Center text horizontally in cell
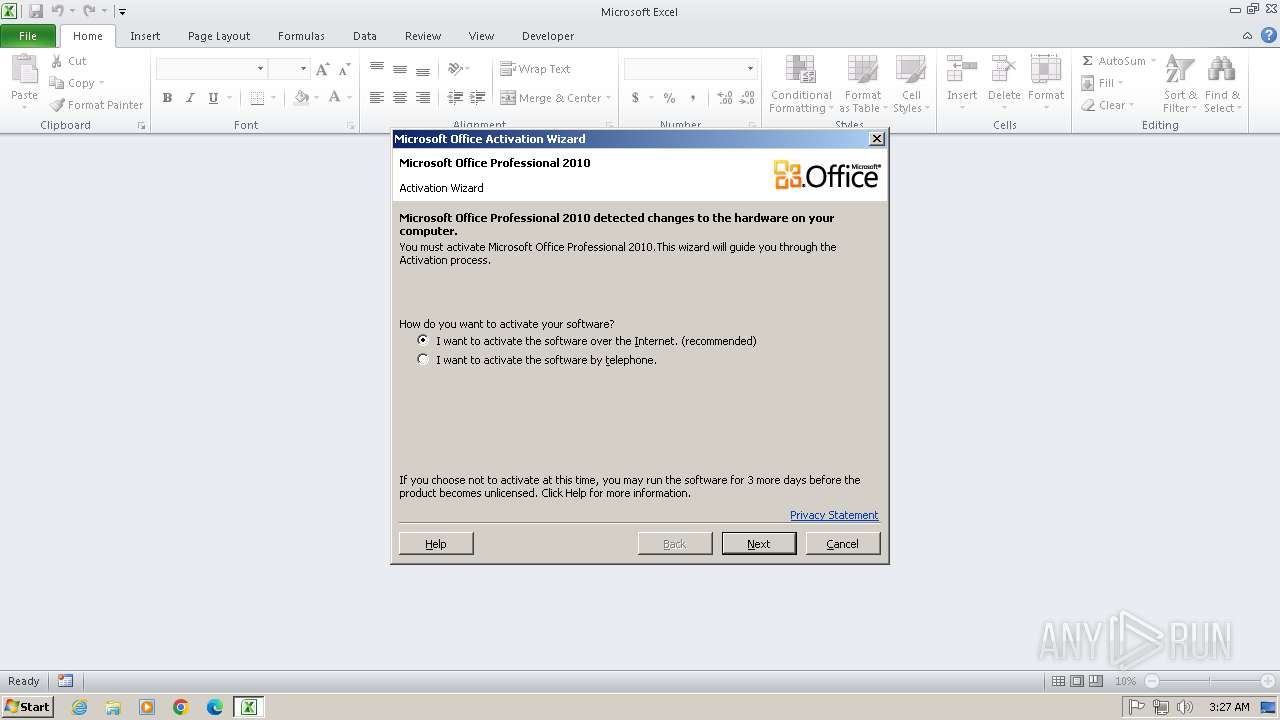This screenshot has height=720, width=1280. 400,98
